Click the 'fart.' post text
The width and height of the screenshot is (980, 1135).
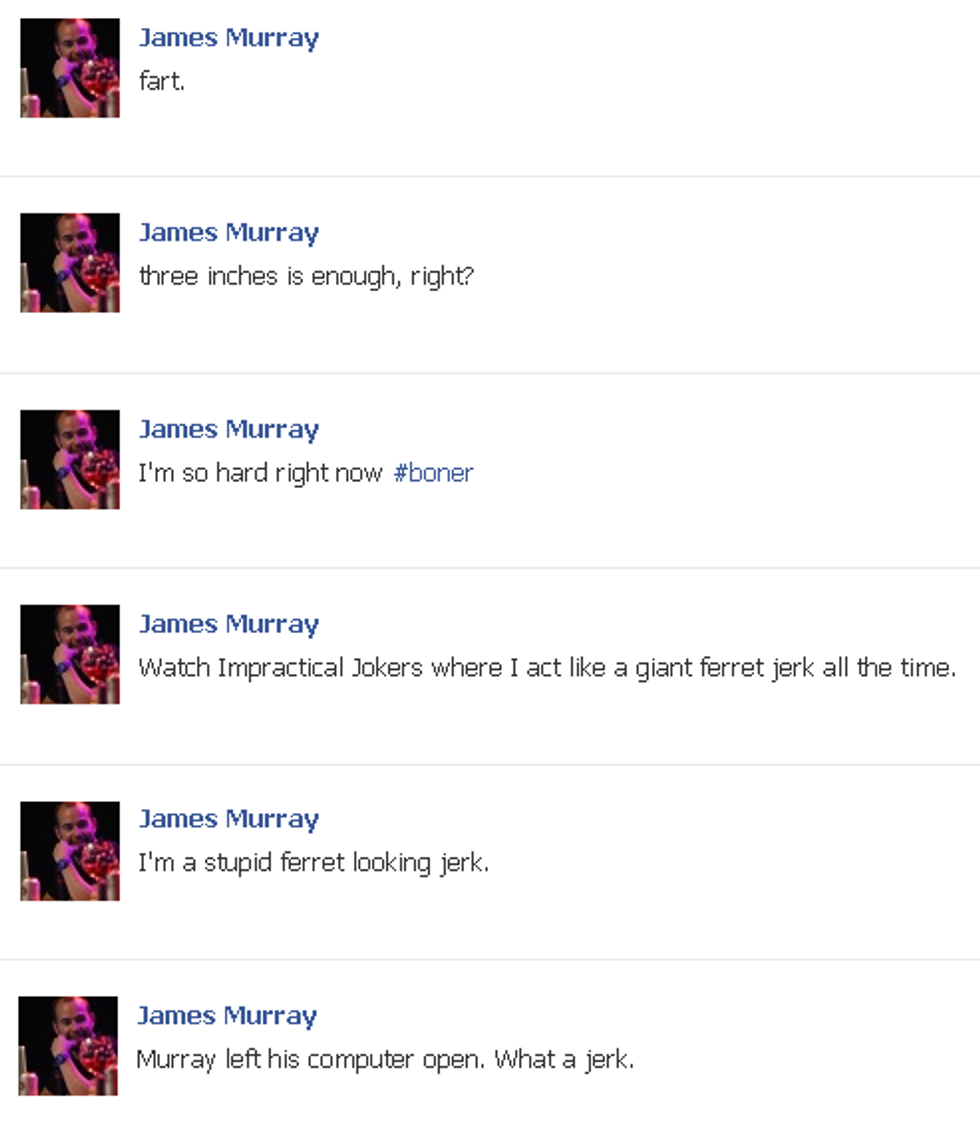tap(162, 80)
